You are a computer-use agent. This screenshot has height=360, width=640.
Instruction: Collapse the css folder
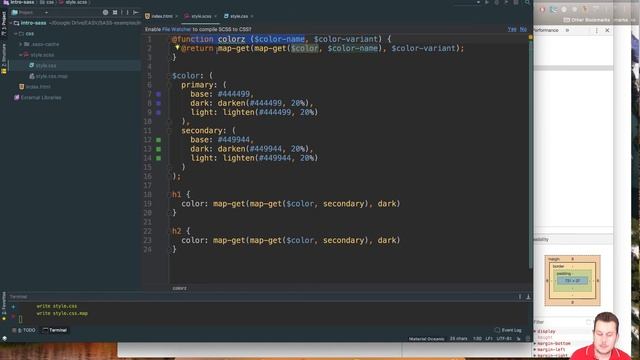pyautogui.click(x=16, y=33)
